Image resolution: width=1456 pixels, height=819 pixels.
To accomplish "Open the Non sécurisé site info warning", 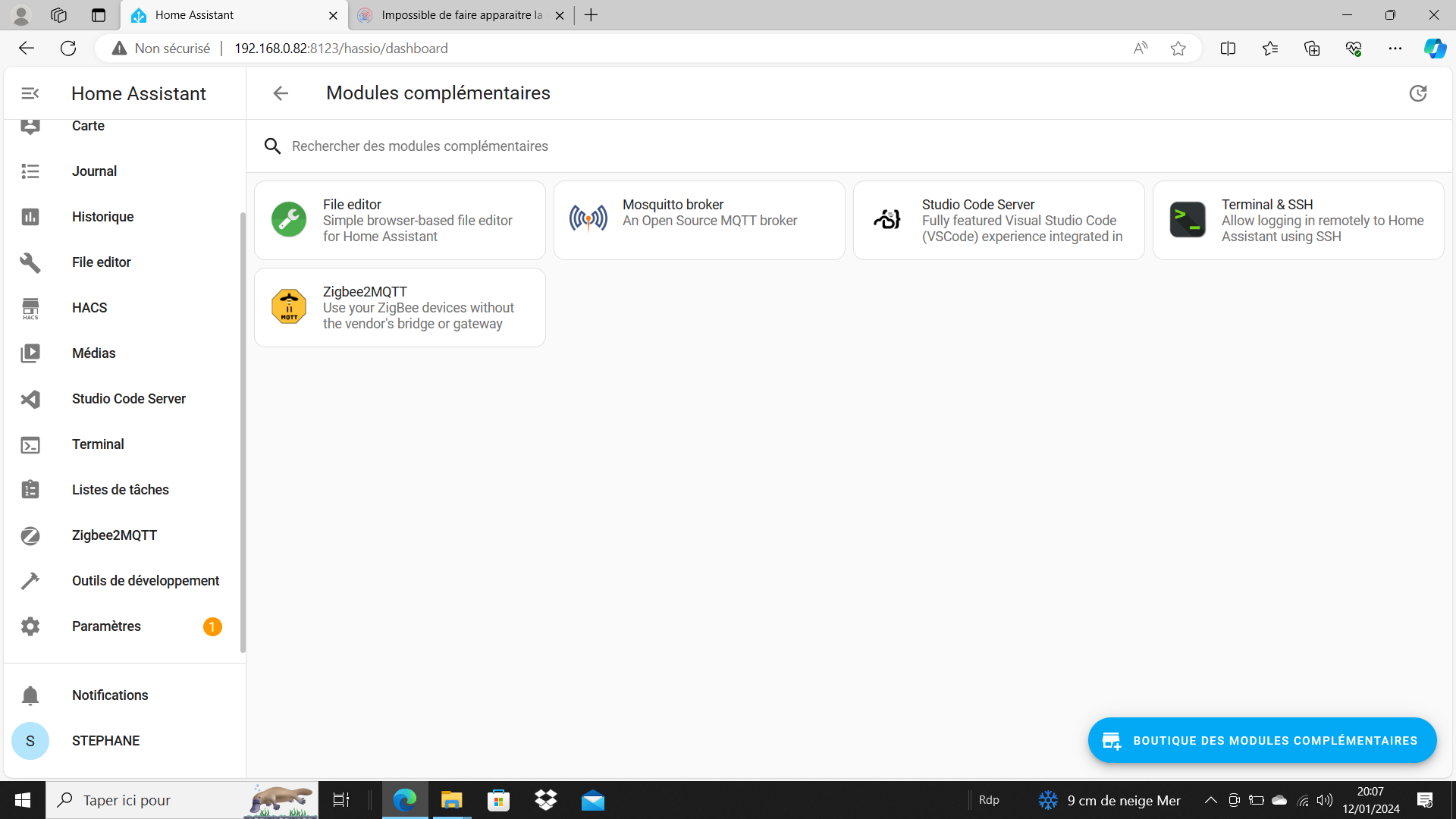I will 161,49.
